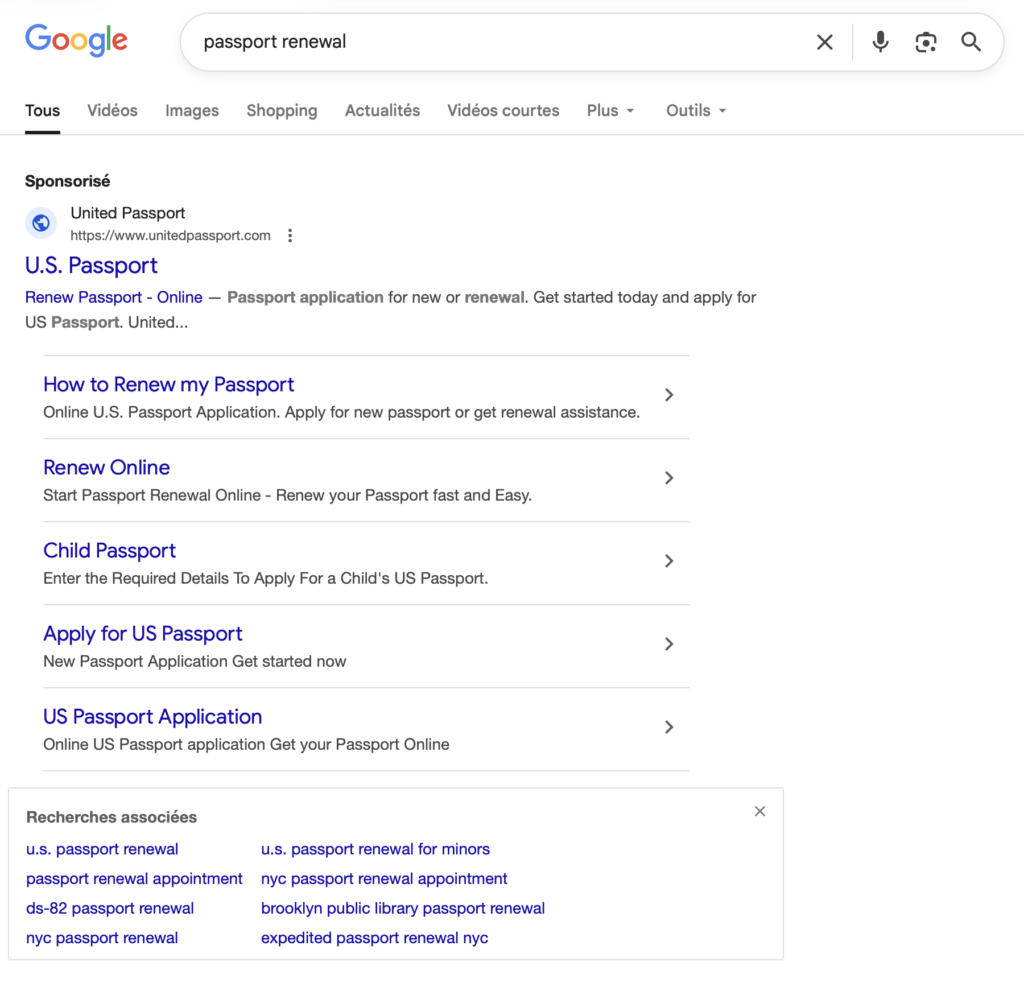Open search by image camera icon
The height and width of the screenshot is (983, 1024).
pyautogui.click(x=926, y=42)
